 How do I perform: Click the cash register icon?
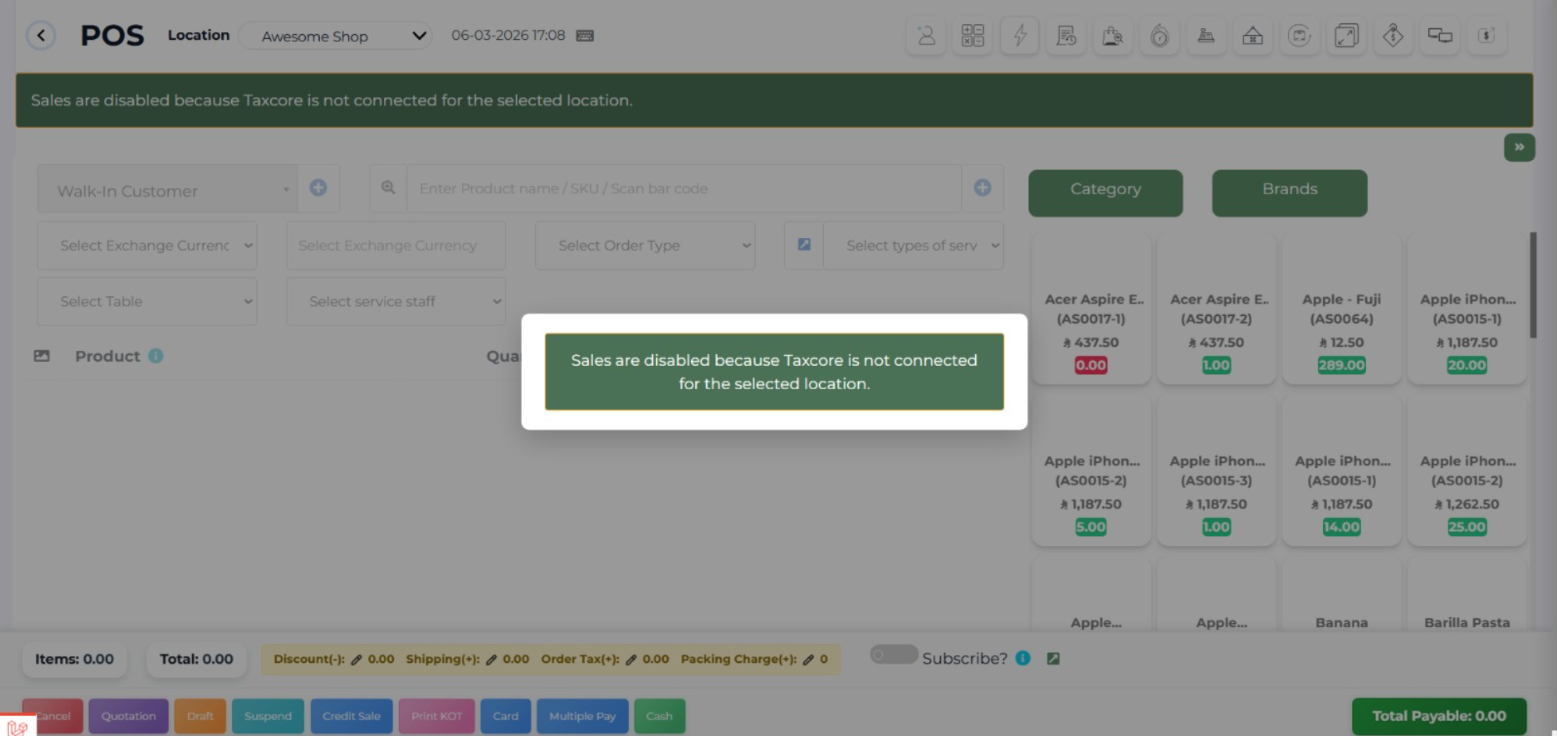point(1205,36)
